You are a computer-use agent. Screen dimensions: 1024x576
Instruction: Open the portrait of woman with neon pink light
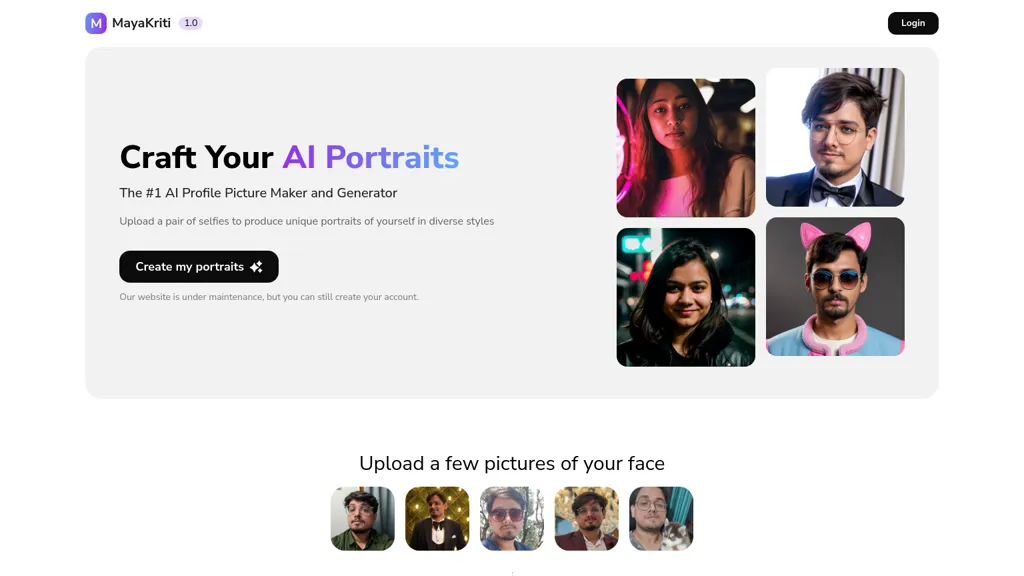686,148
